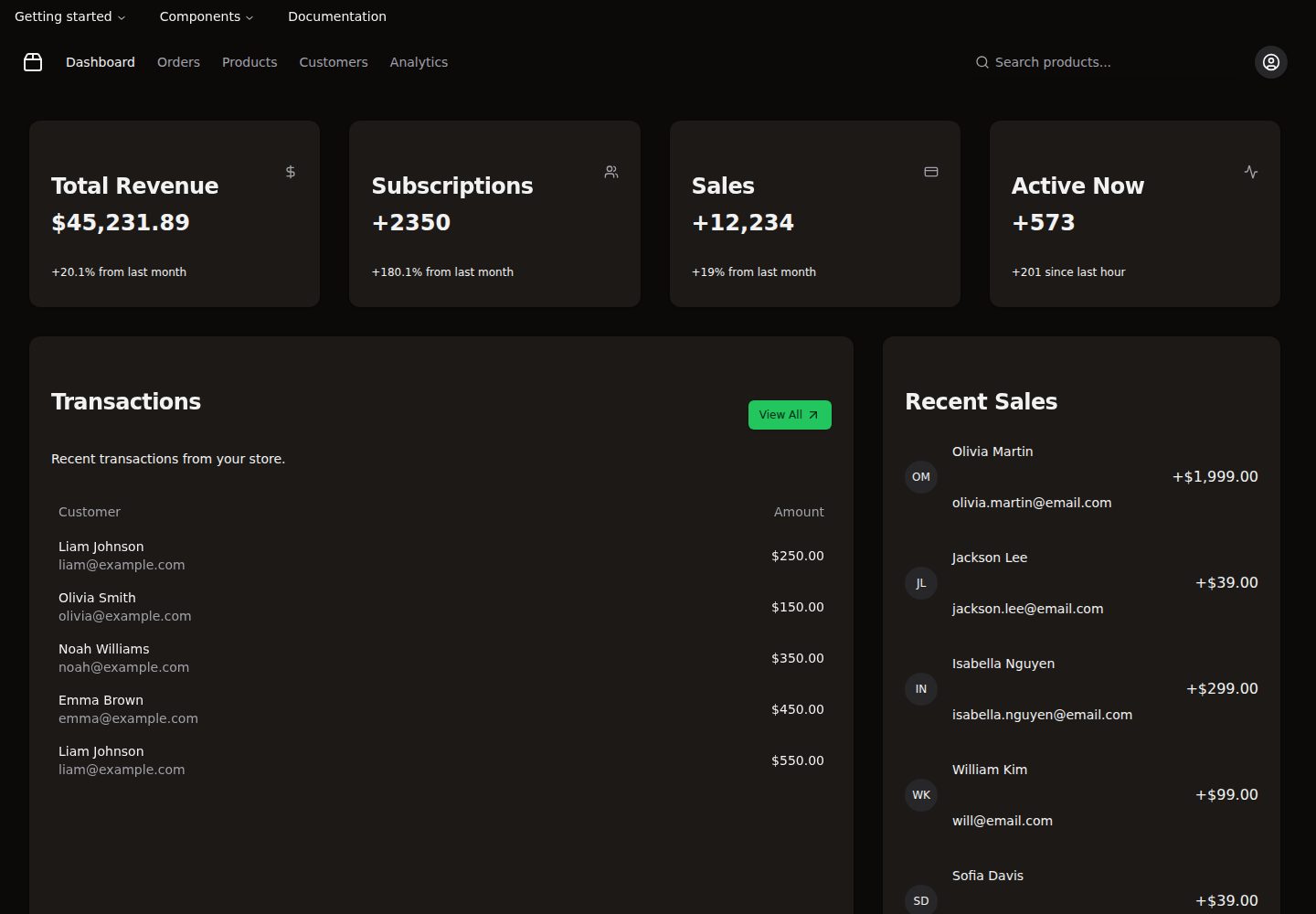
Task: Click the +2350 subscriptions value
Action: [411, 223]
